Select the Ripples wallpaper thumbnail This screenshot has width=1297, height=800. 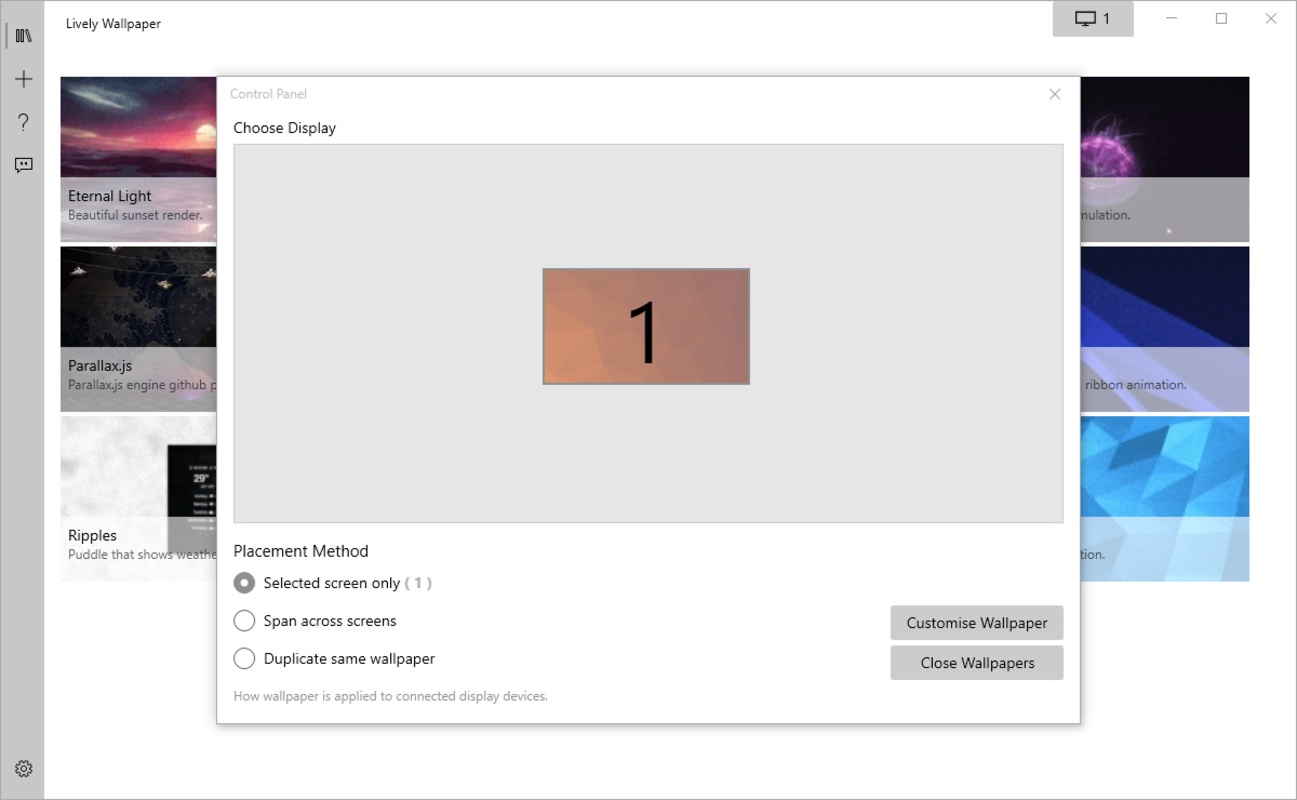click(139, 499)
